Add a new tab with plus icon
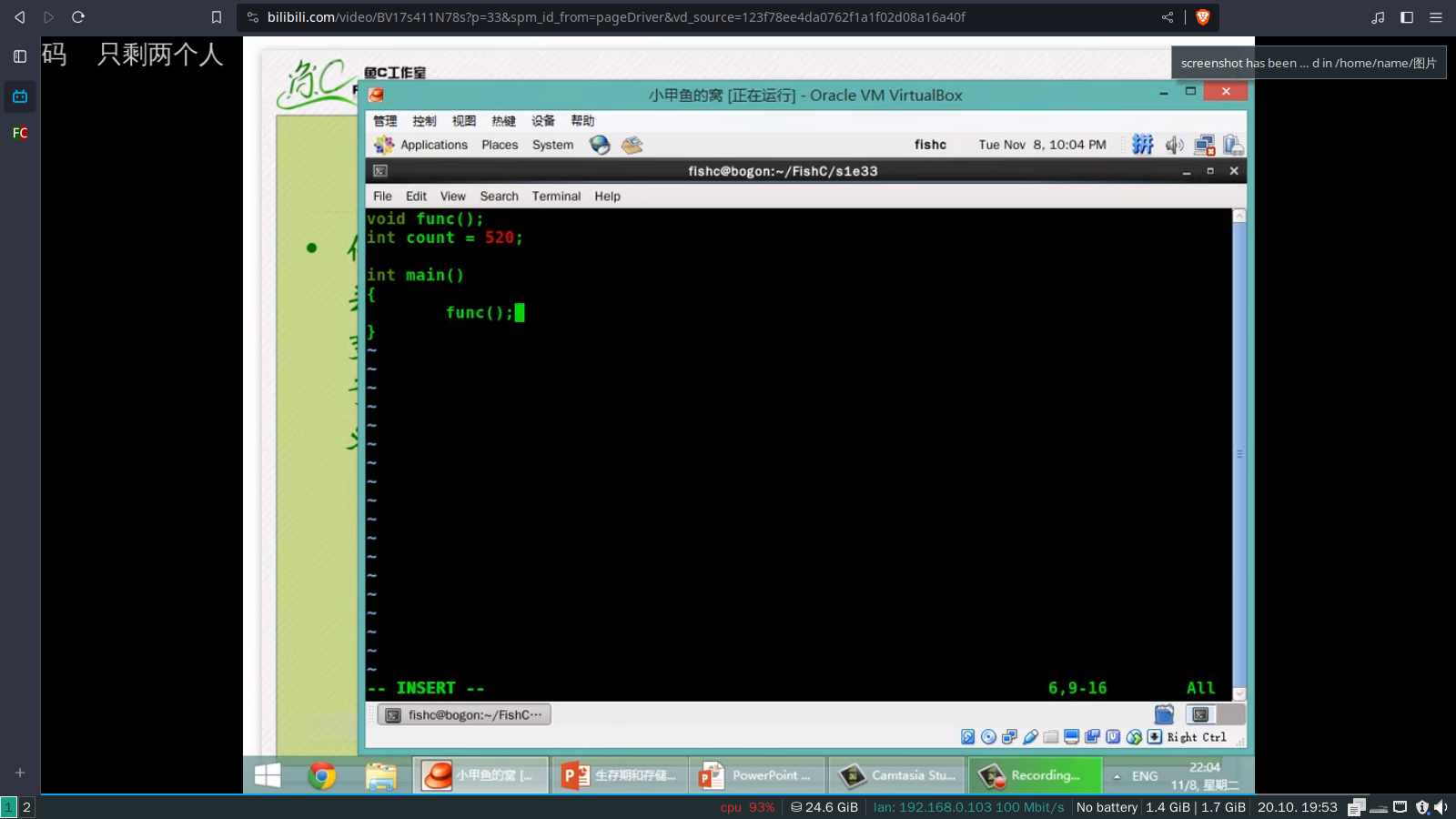This screenshot has height=819, width=1456. click(x=20, y=773)
